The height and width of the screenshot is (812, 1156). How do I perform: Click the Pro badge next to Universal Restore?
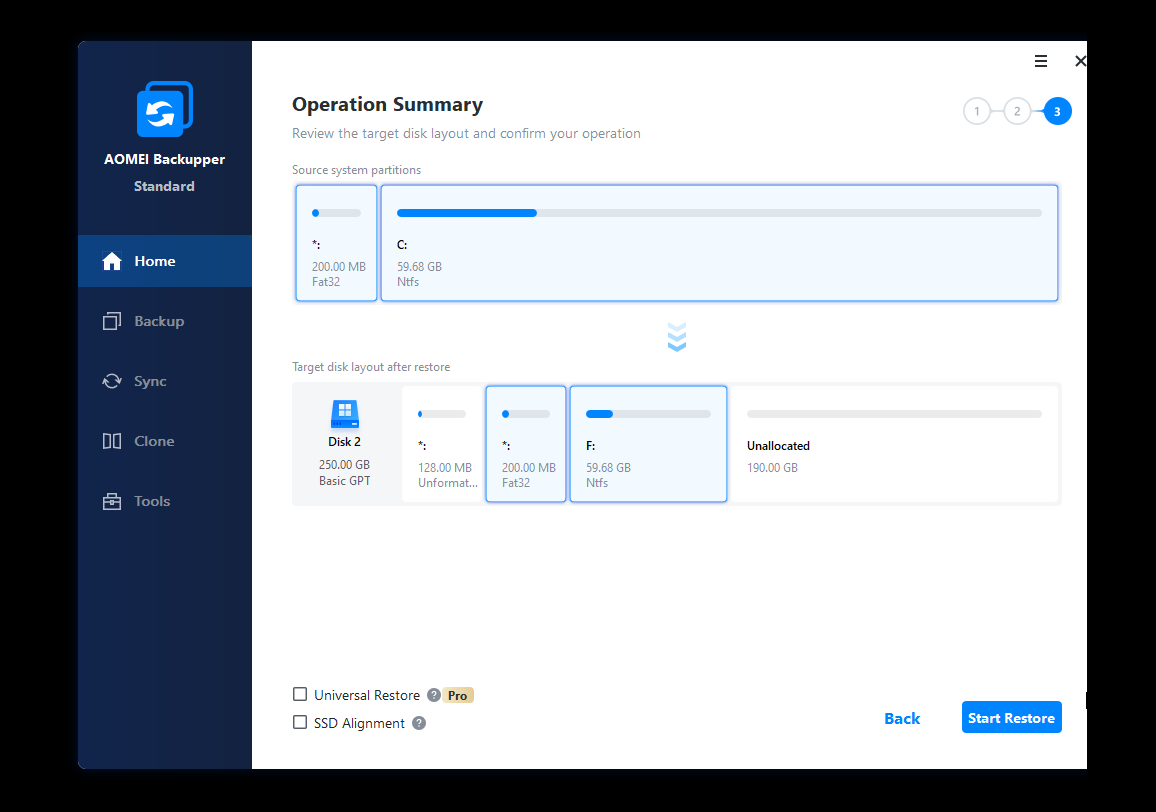[x=458, y=695]
